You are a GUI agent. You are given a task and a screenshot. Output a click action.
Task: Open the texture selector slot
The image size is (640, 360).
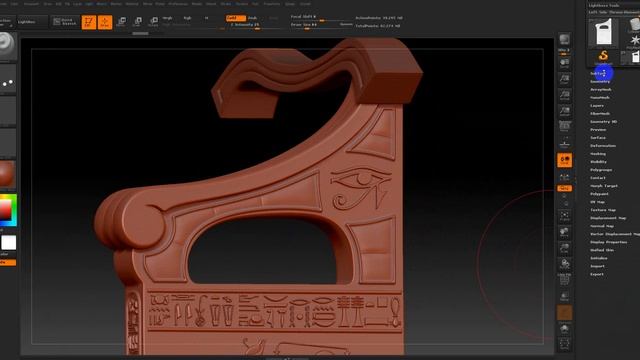[8, 142]
